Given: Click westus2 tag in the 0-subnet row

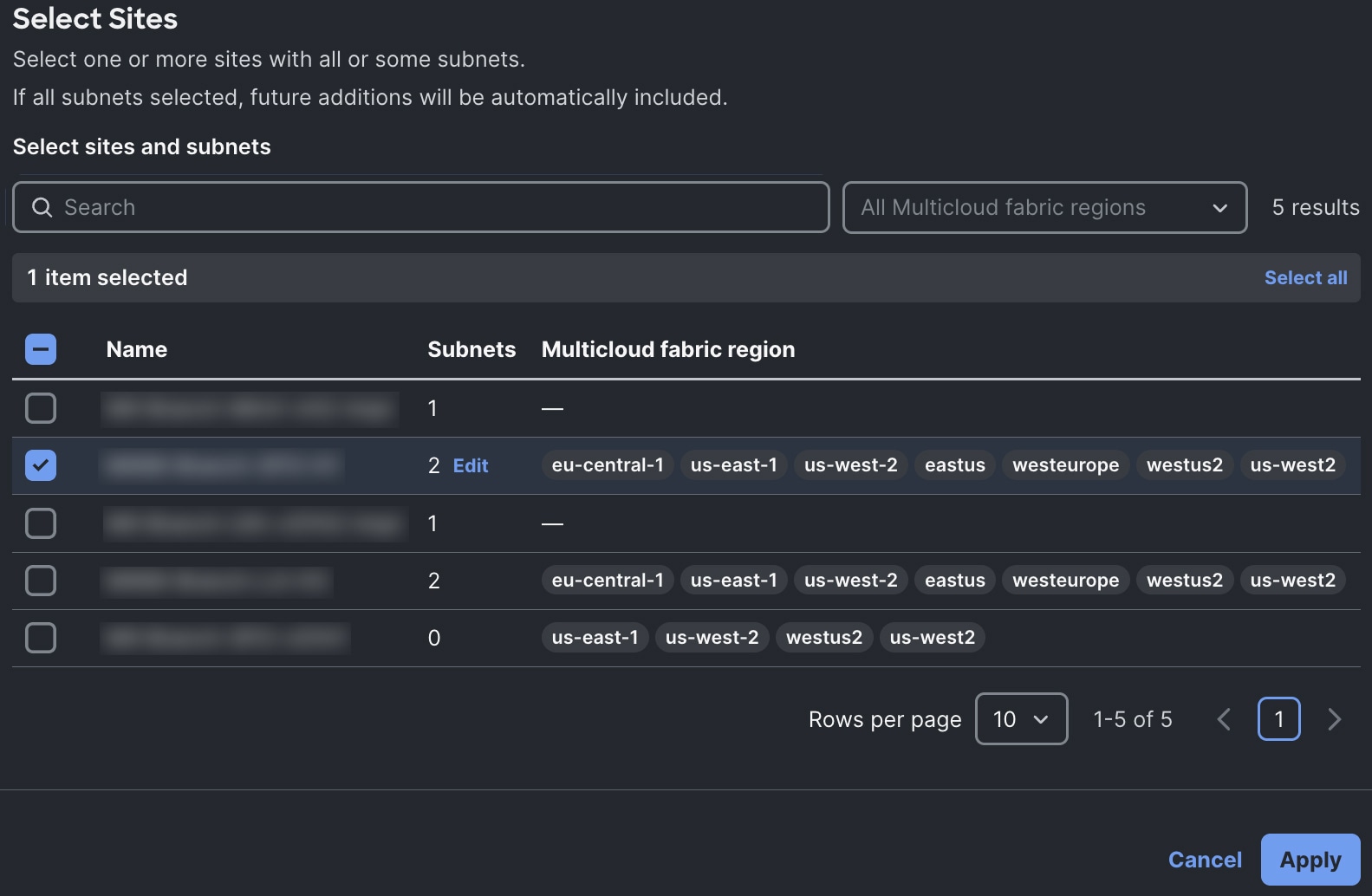Looking at the screenshot, I should (824, 638).
